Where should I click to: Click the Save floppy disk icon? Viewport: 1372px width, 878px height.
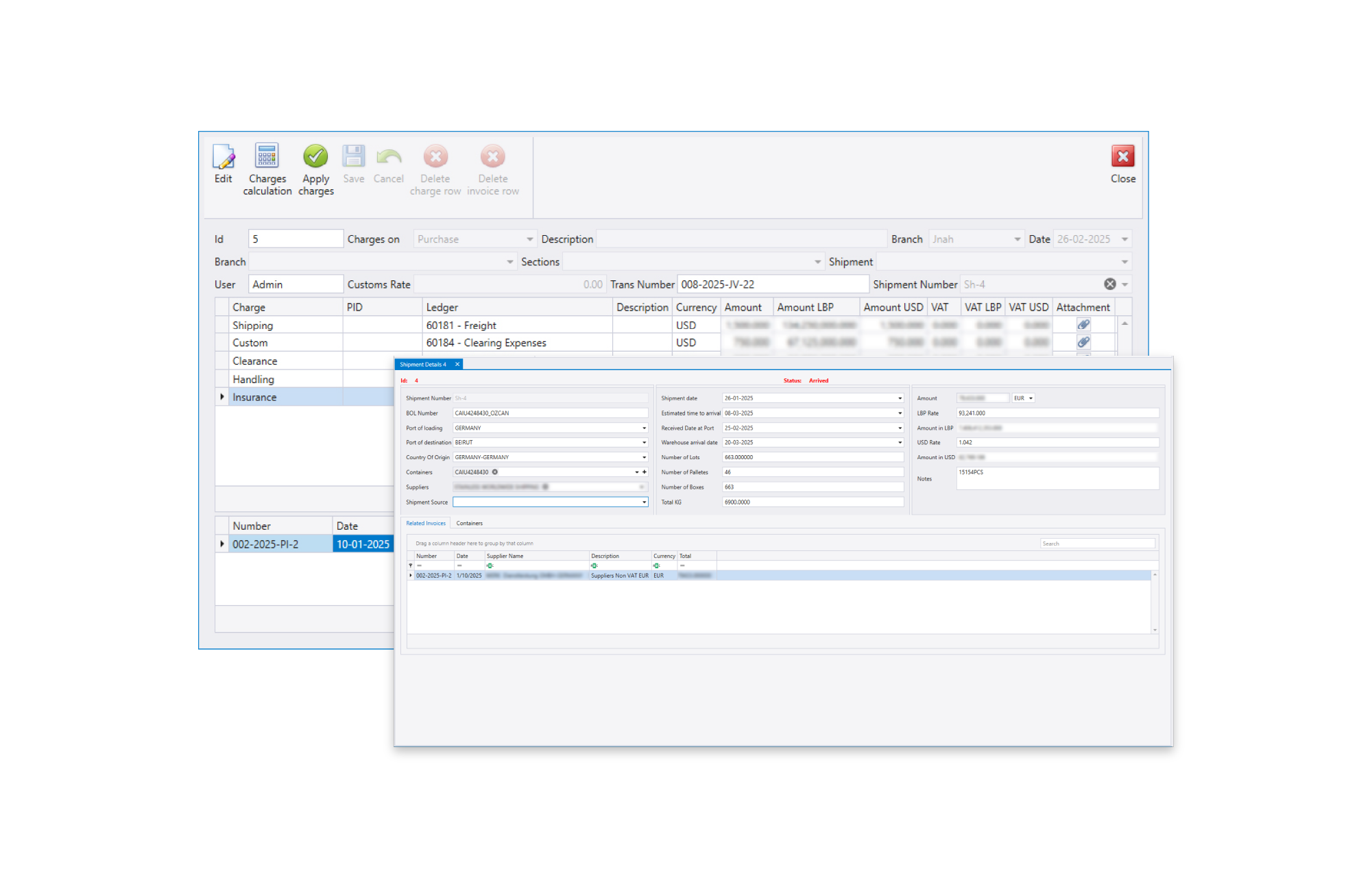click(x=354, y=156)
